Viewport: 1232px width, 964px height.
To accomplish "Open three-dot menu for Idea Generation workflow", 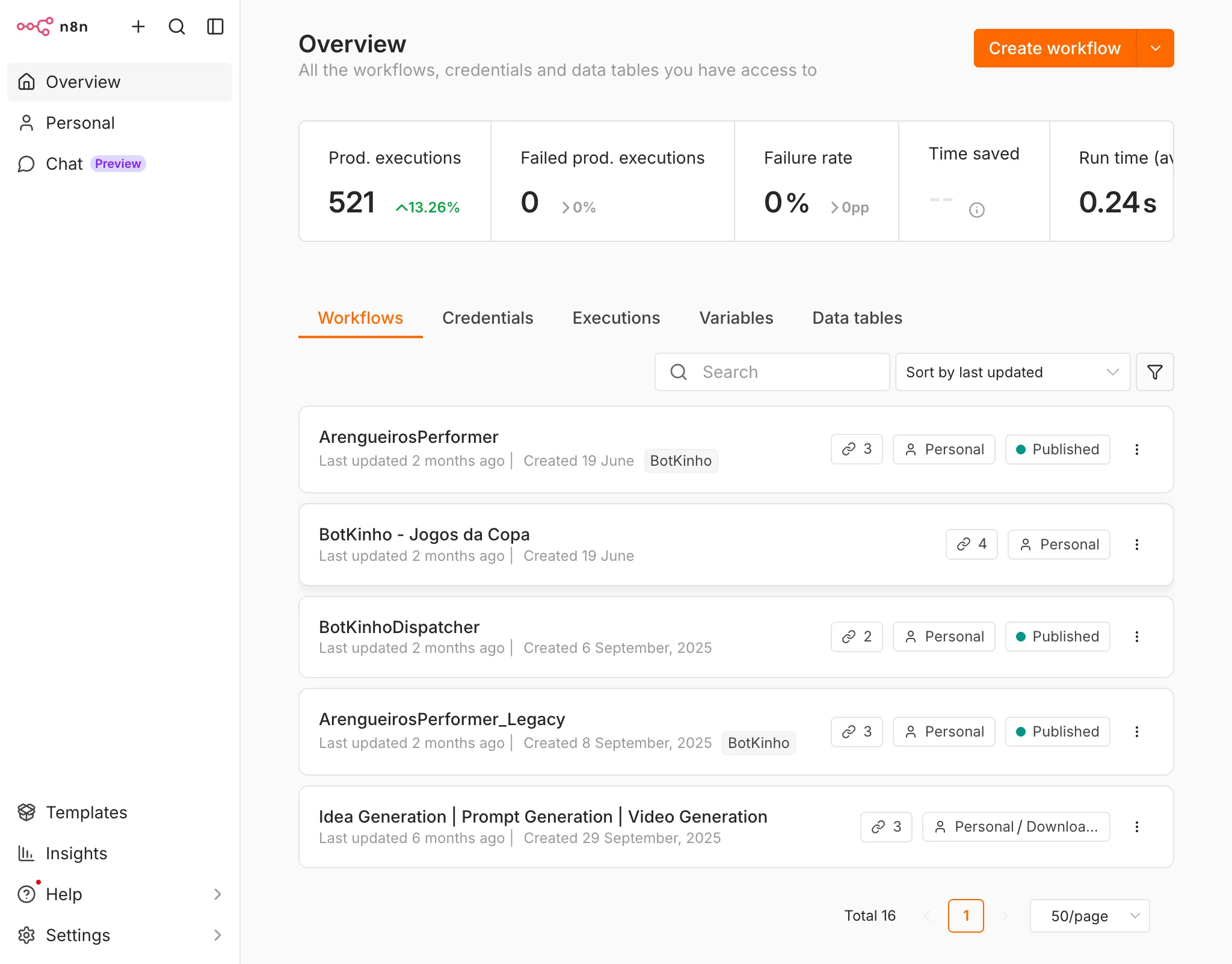I will pos(1137,827).
